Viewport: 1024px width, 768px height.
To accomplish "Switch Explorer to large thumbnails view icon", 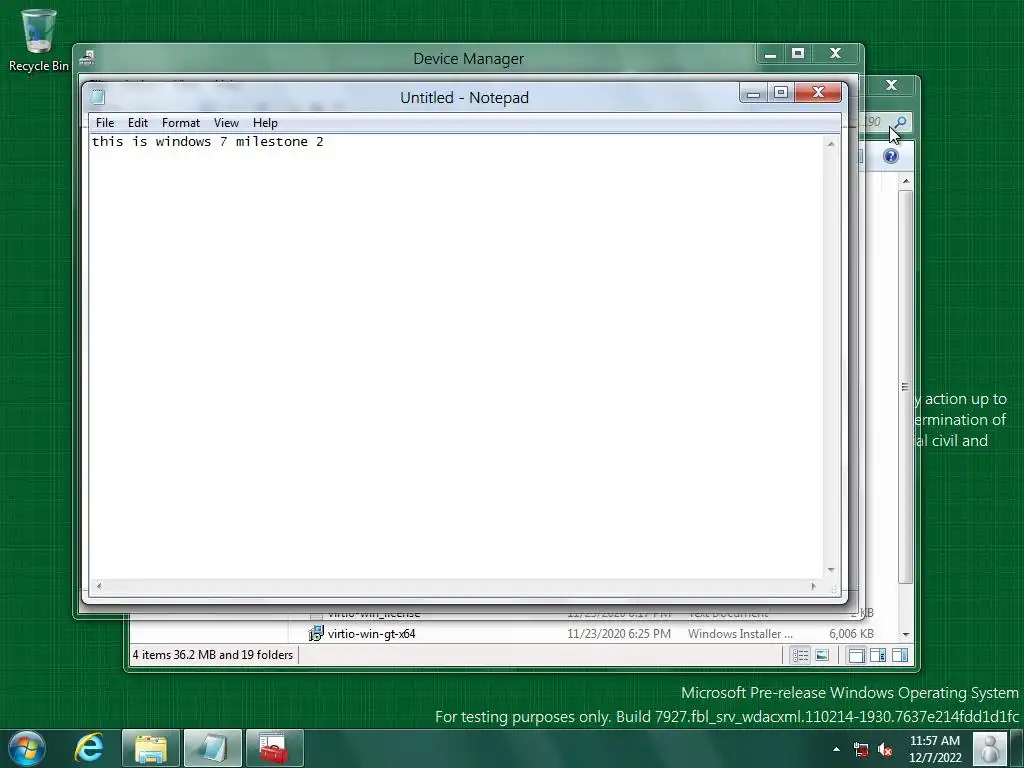I will pos(822,655).
